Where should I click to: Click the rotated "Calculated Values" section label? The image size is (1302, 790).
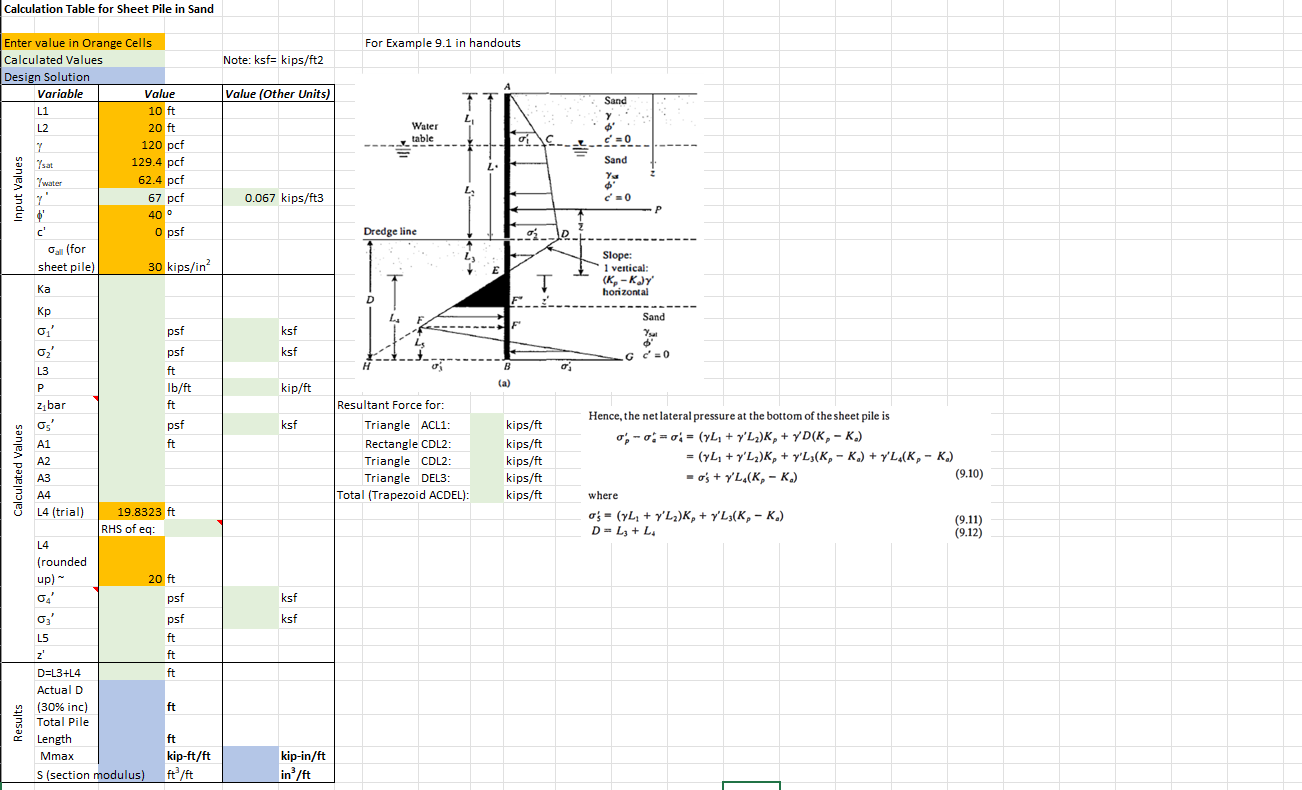point(17,470)
